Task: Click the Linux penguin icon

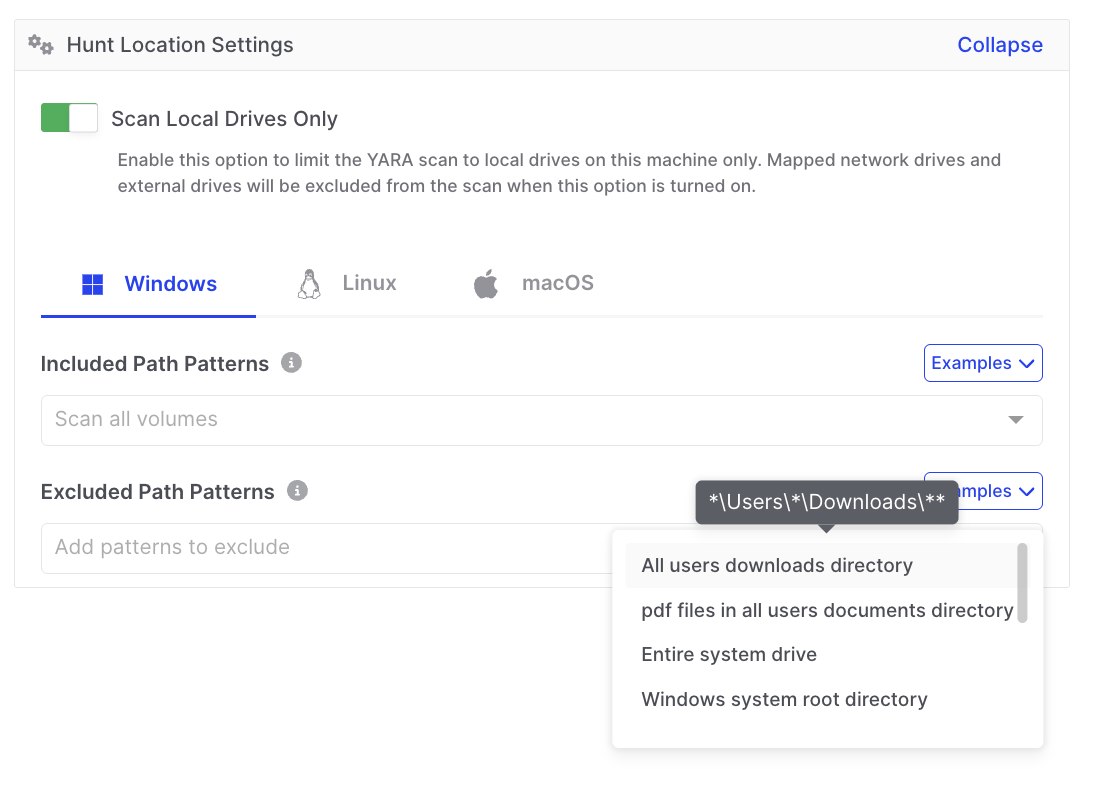Action: click(x=309, y=285)
